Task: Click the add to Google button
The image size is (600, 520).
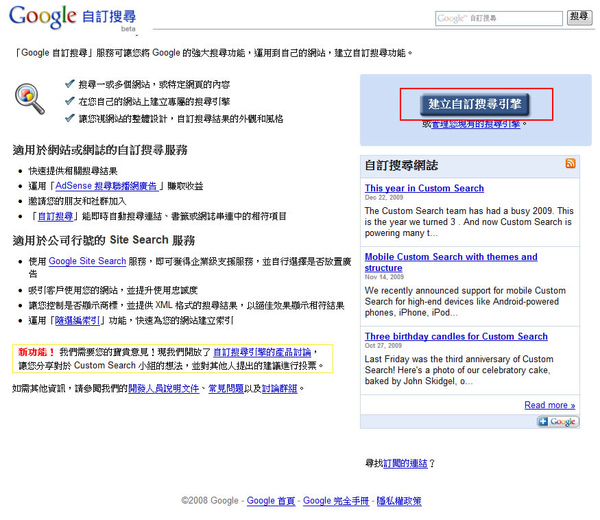Action: pyautogui.click(x=558, y=421)
